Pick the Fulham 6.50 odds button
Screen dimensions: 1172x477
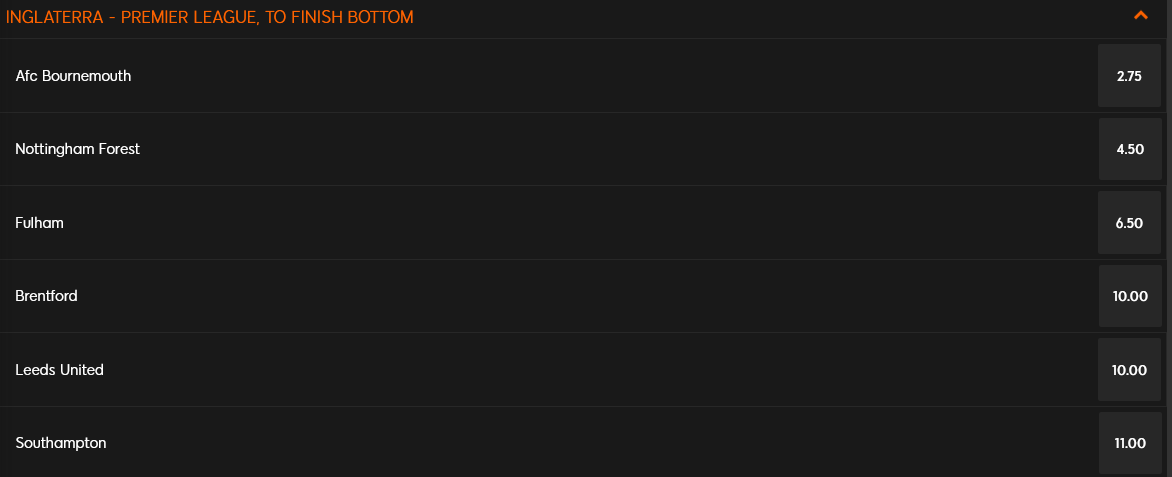click(x=1129, y=223)
